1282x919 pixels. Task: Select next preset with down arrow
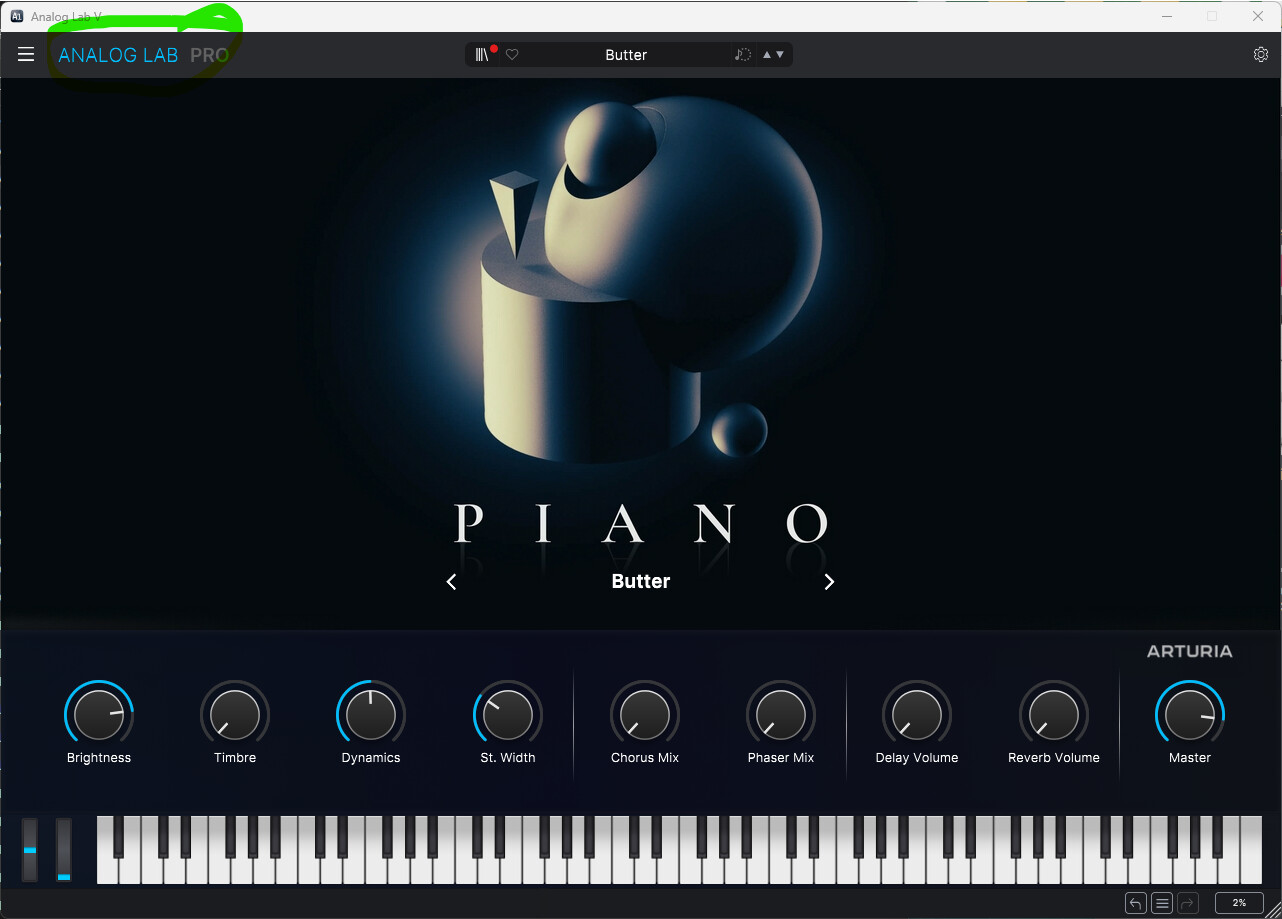pos(780,55)
